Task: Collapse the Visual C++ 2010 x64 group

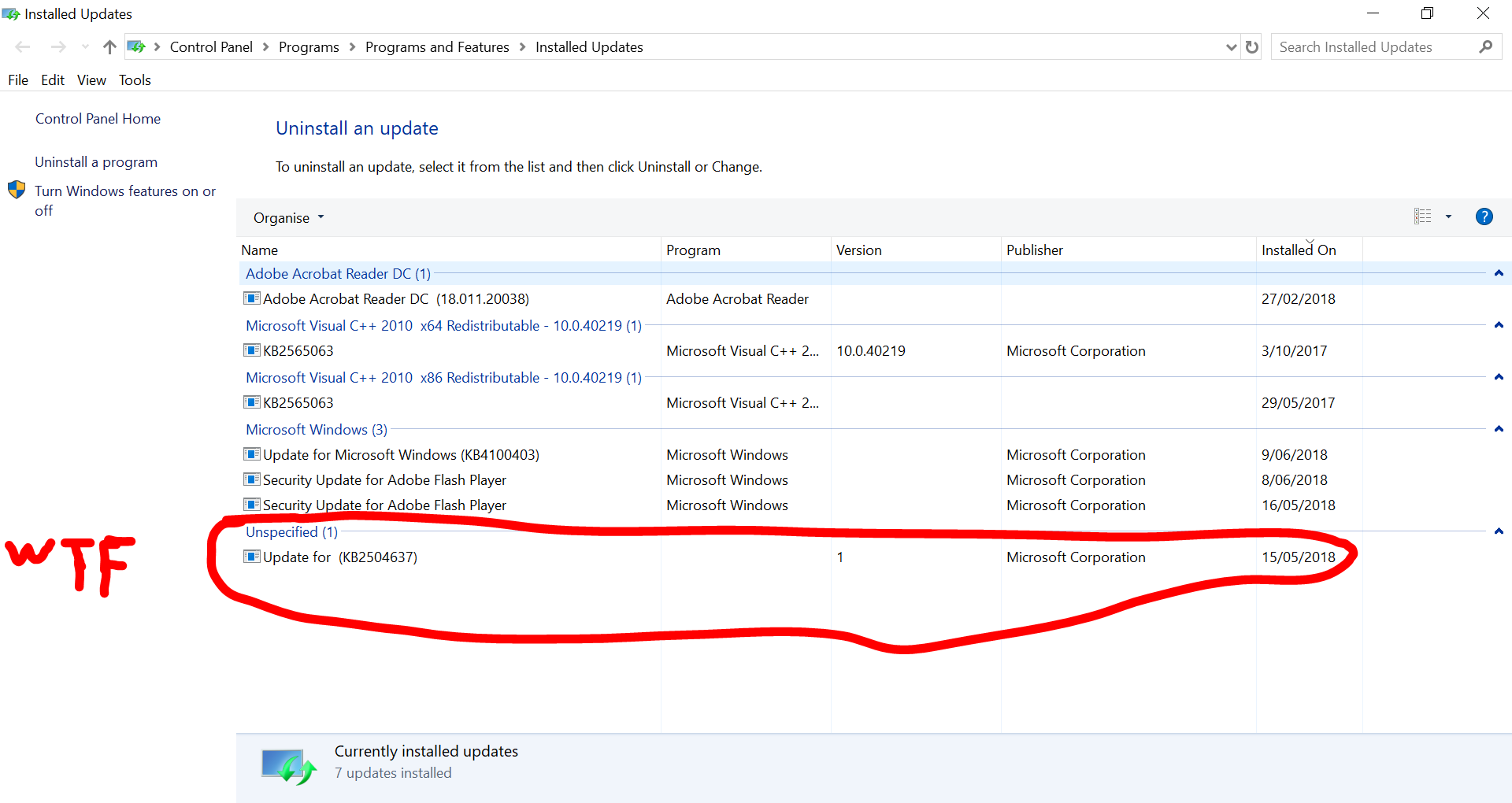Action: pos(1499,325)
